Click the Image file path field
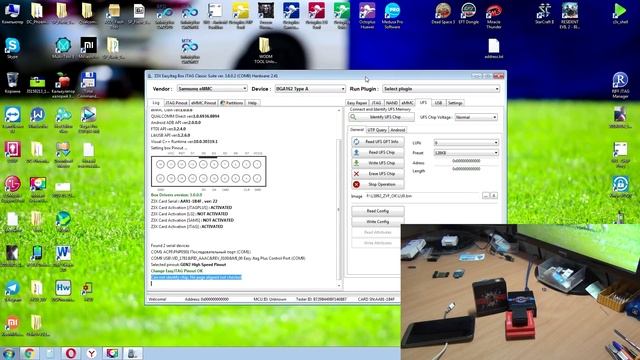The height and width of the screenshot is (360, 640). click(x=423, y=196)
